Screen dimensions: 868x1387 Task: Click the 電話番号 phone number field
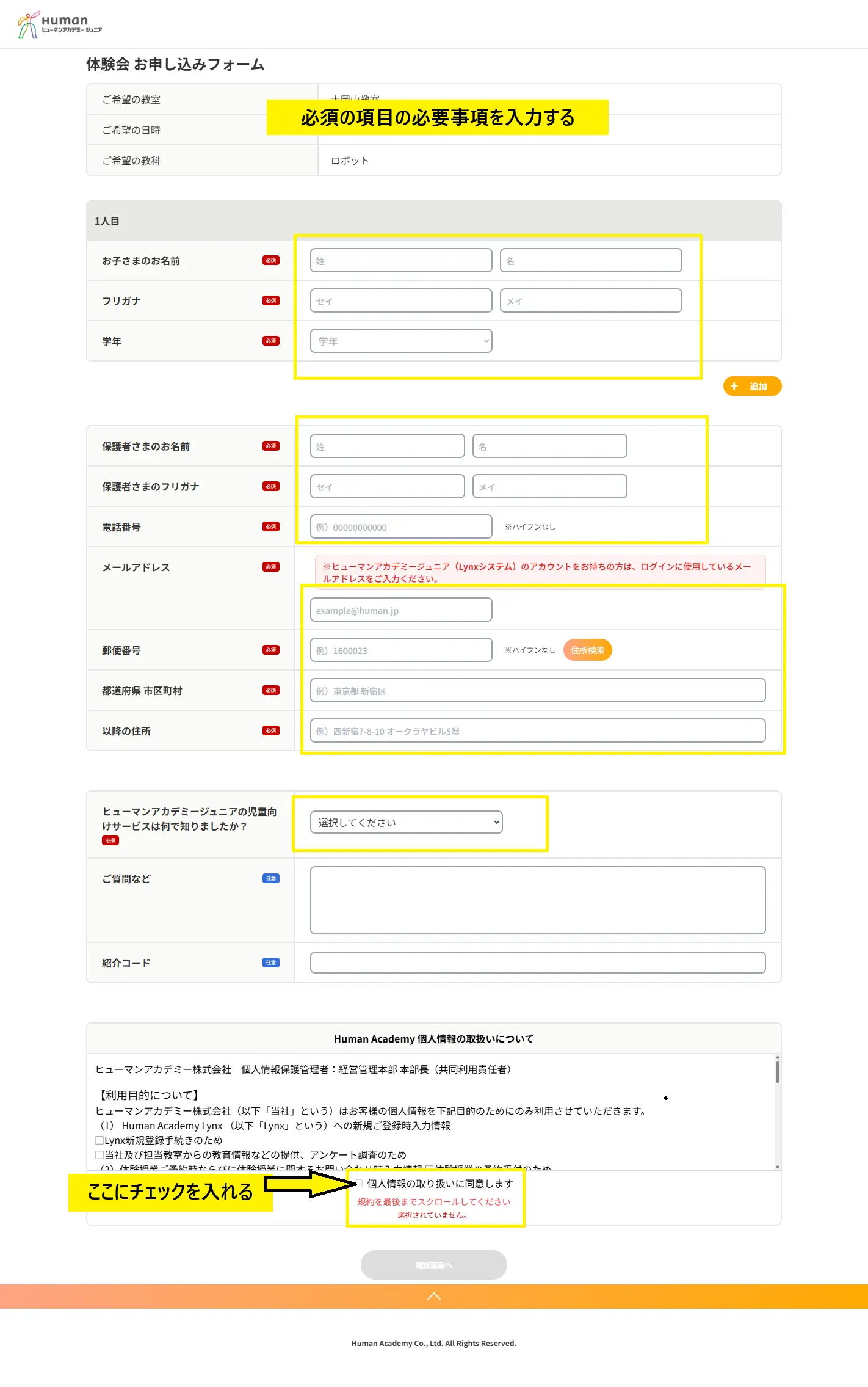coord(401,526)
